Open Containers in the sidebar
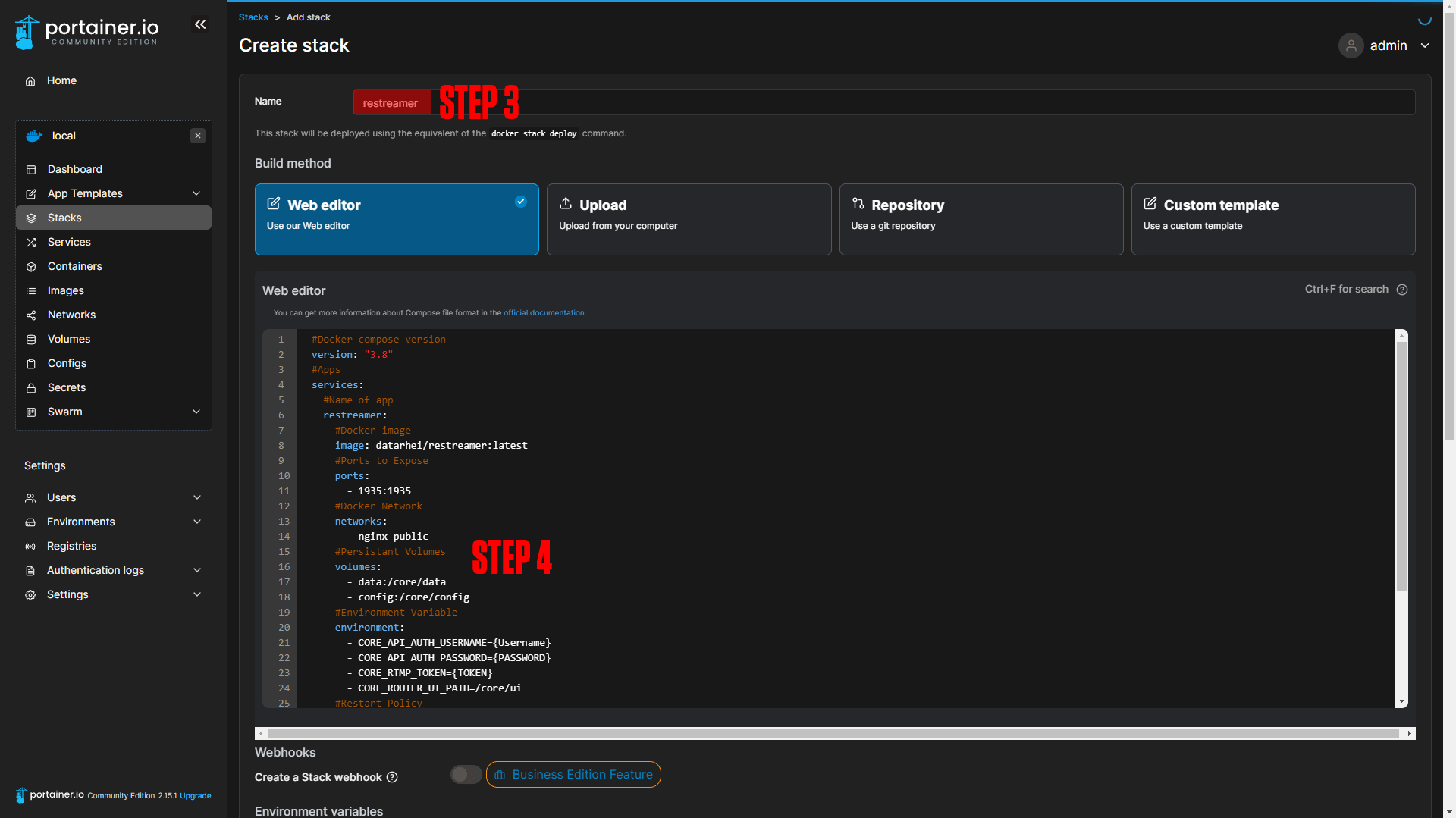Screen dimensions: 1456x818 point(114,266)
